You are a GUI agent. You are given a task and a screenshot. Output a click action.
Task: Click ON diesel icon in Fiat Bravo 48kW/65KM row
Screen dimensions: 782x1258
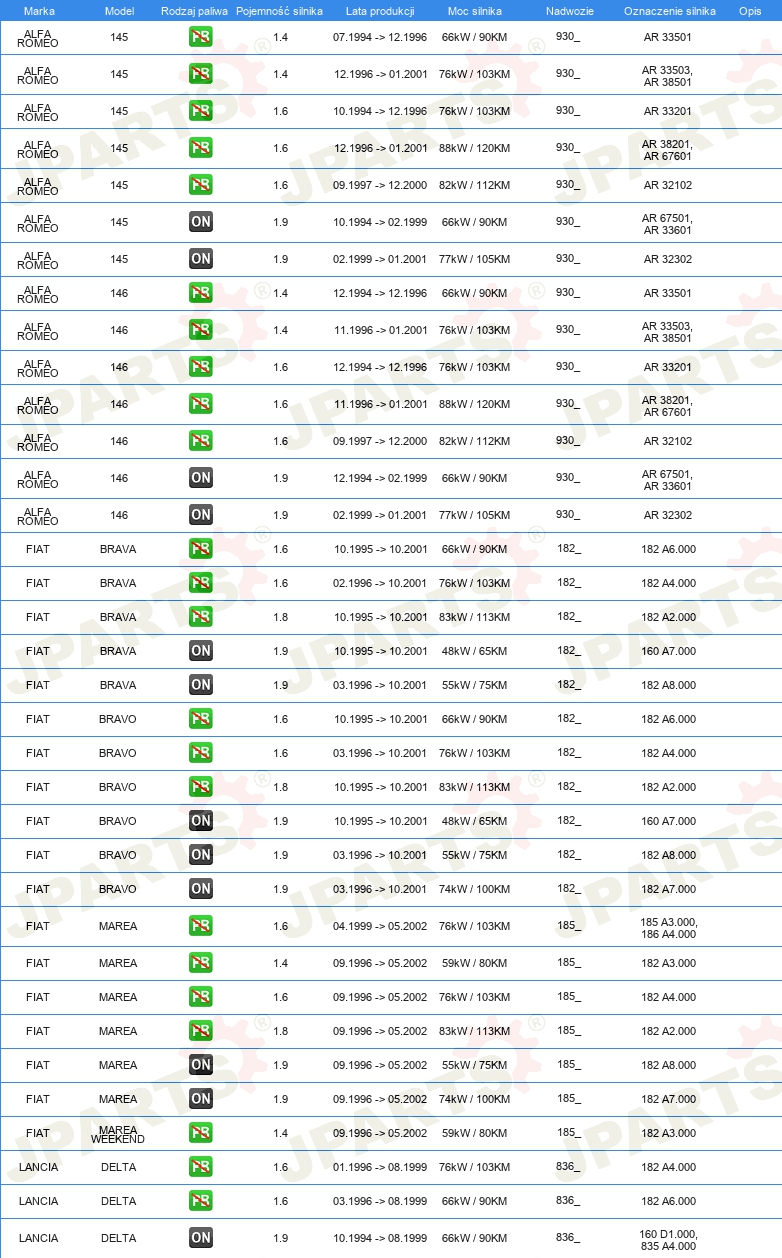pos(201,821)
